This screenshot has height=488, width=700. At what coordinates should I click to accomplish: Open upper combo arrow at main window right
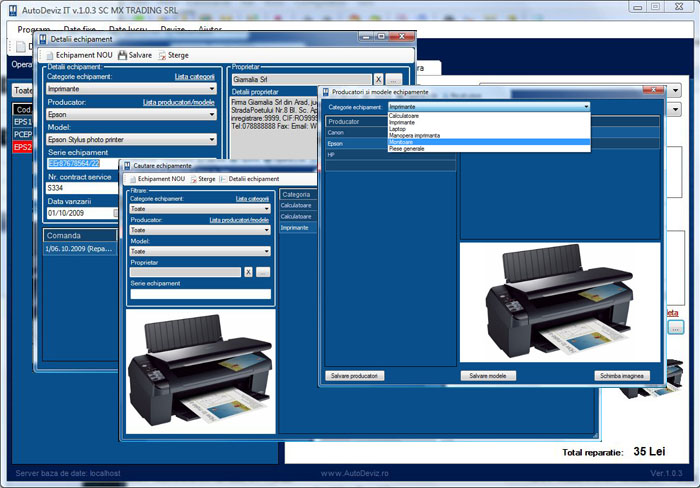pyautogui.click(x=675, y=91)
